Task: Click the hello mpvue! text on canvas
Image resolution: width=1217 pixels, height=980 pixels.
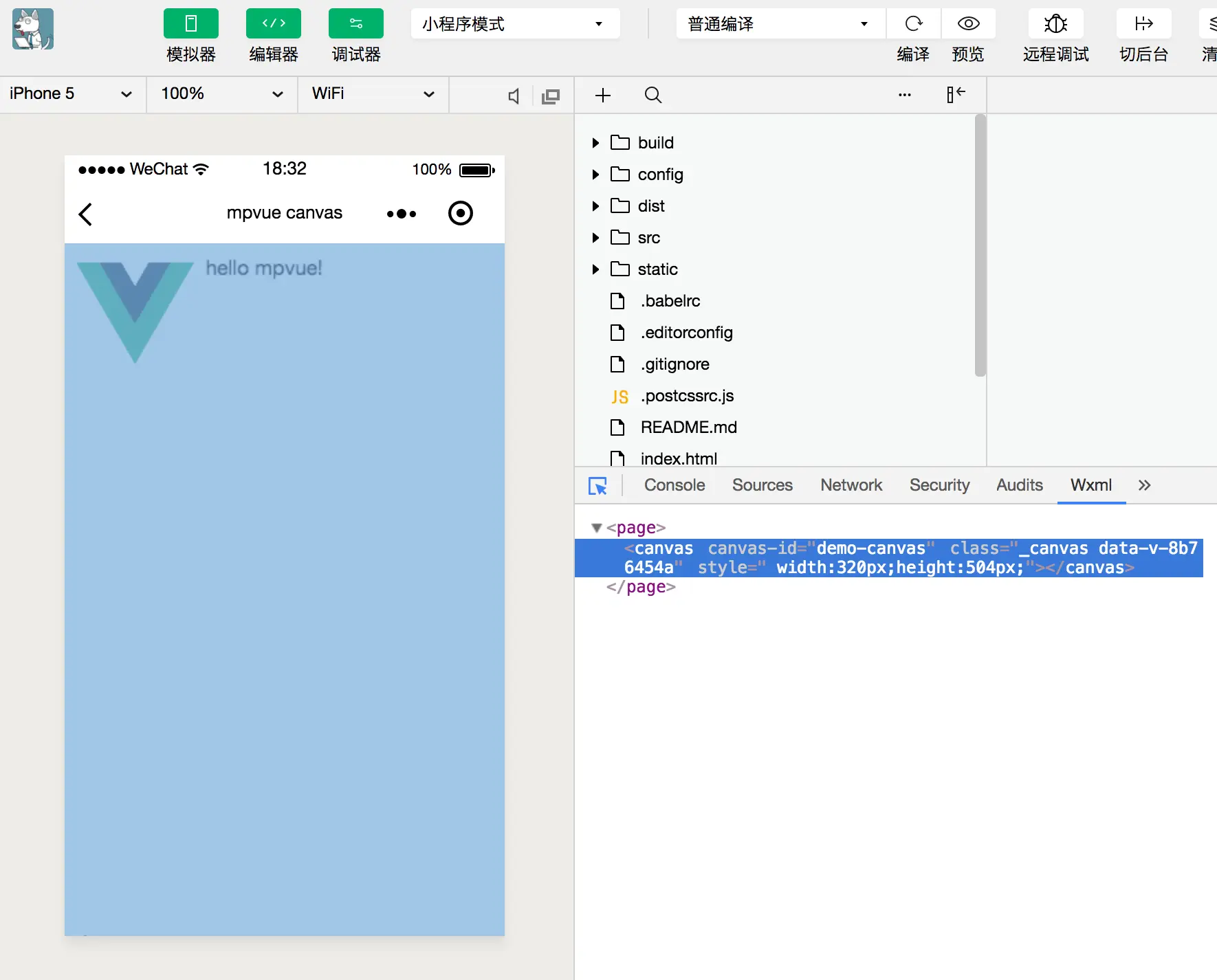Action: pos(264,268)
